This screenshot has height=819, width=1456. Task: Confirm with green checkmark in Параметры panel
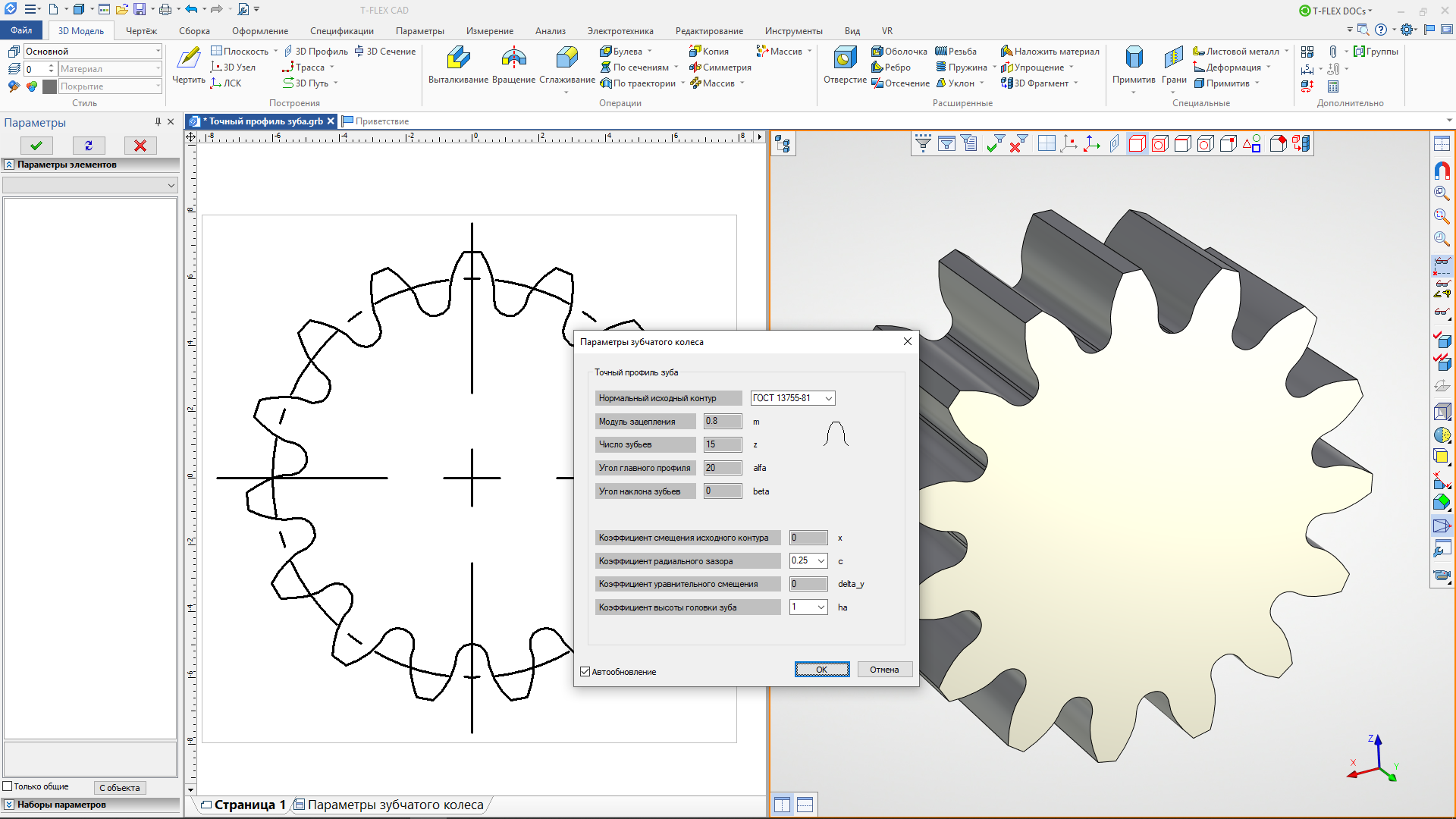pos(36,146)
